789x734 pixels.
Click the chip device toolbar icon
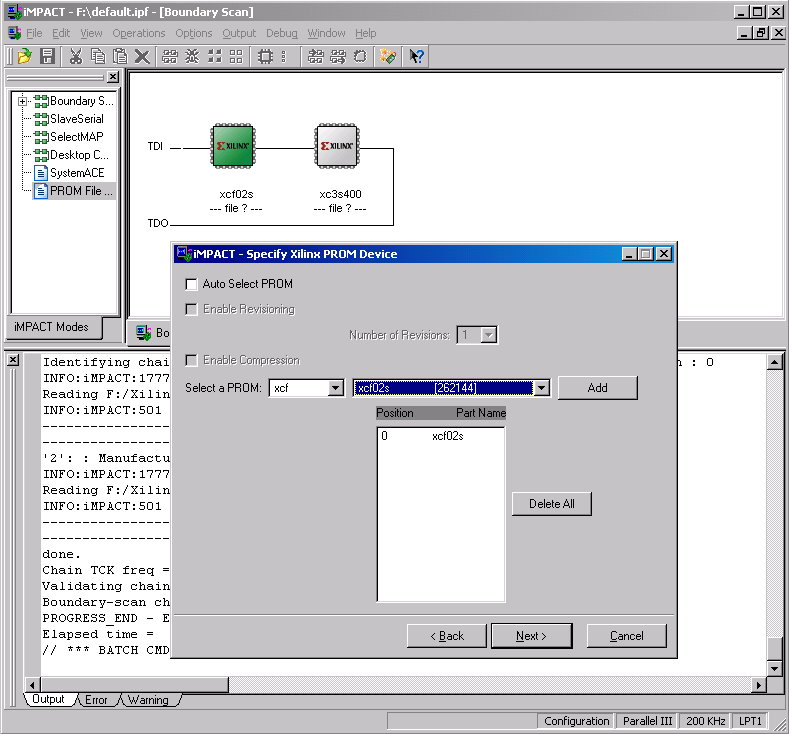[x=265, y=56]
